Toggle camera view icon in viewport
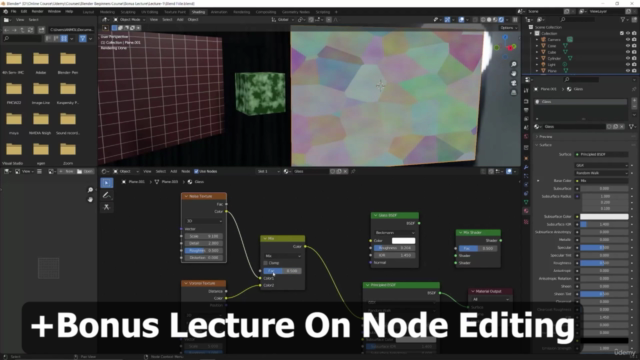 pyautogui.click(x=513, y=83)
